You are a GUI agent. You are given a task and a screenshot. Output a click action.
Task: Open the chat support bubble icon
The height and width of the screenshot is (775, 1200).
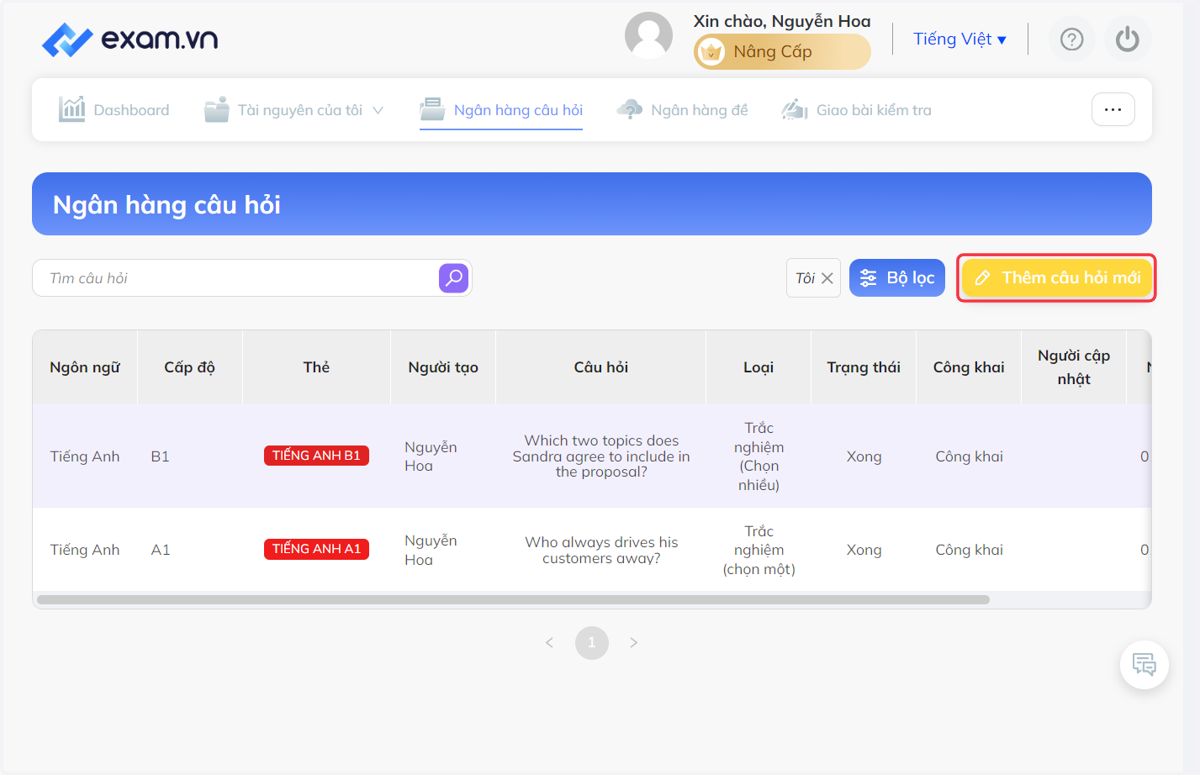click(x=1144, y=664)
